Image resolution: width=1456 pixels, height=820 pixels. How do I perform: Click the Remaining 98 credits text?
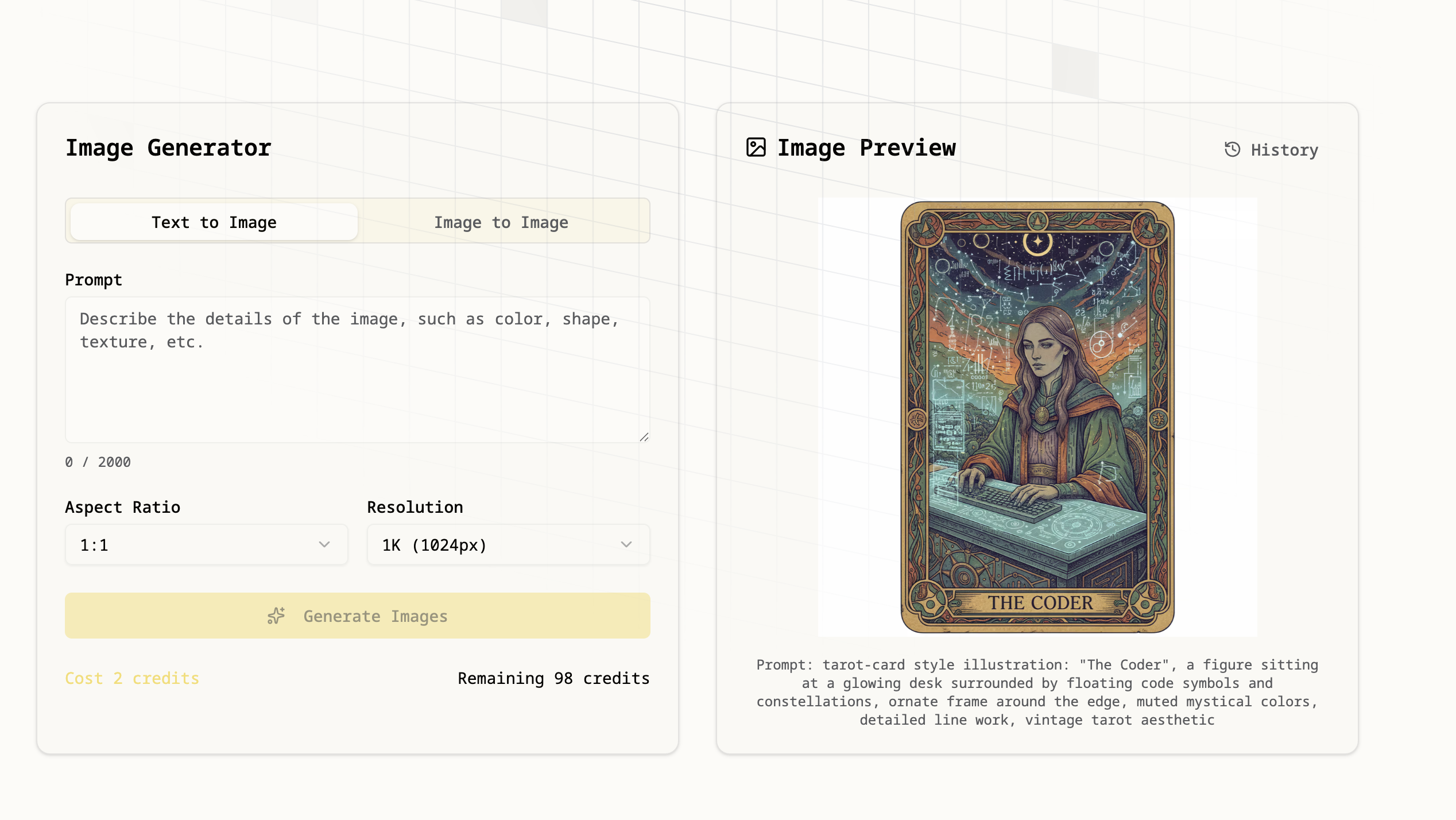(x=553, y=678)
